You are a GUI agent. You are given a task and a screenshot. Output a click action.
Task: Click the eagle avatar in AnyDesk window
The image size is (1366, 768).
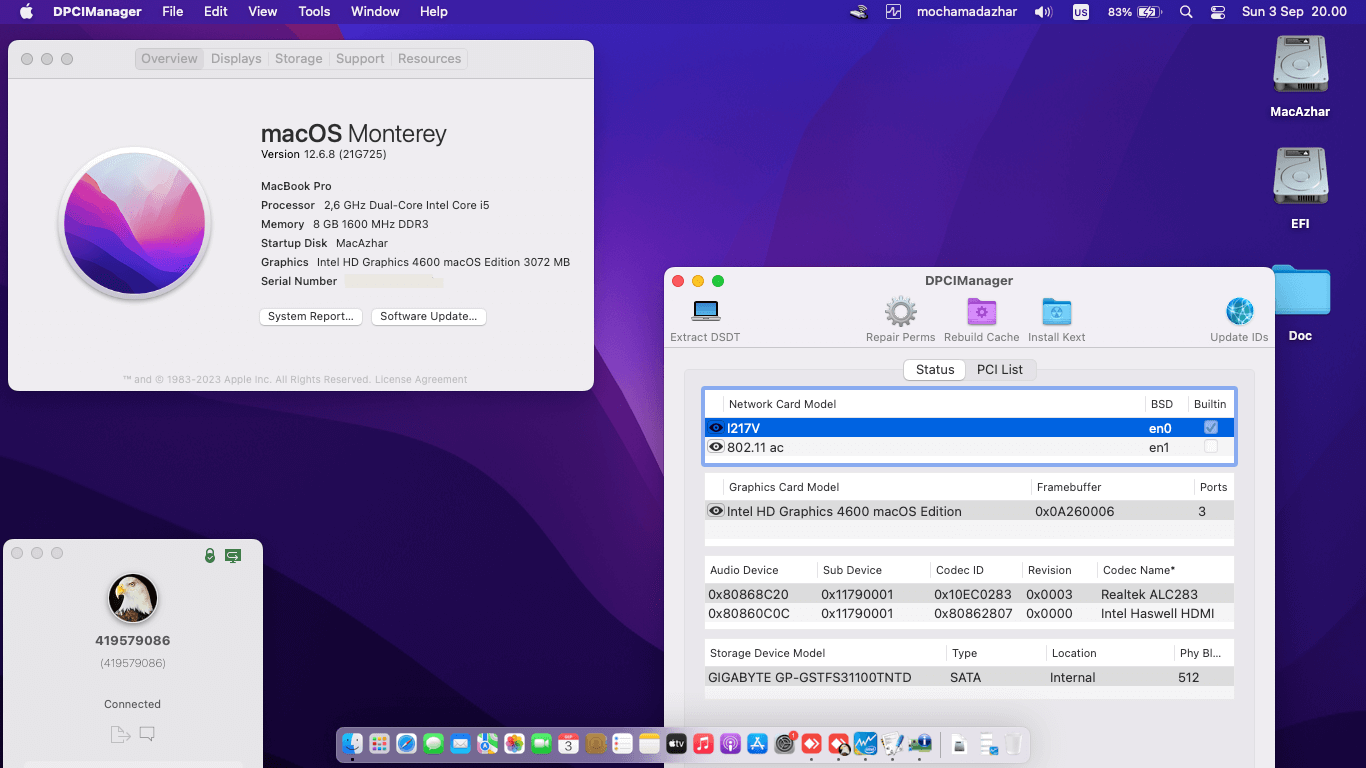[133, 598]
